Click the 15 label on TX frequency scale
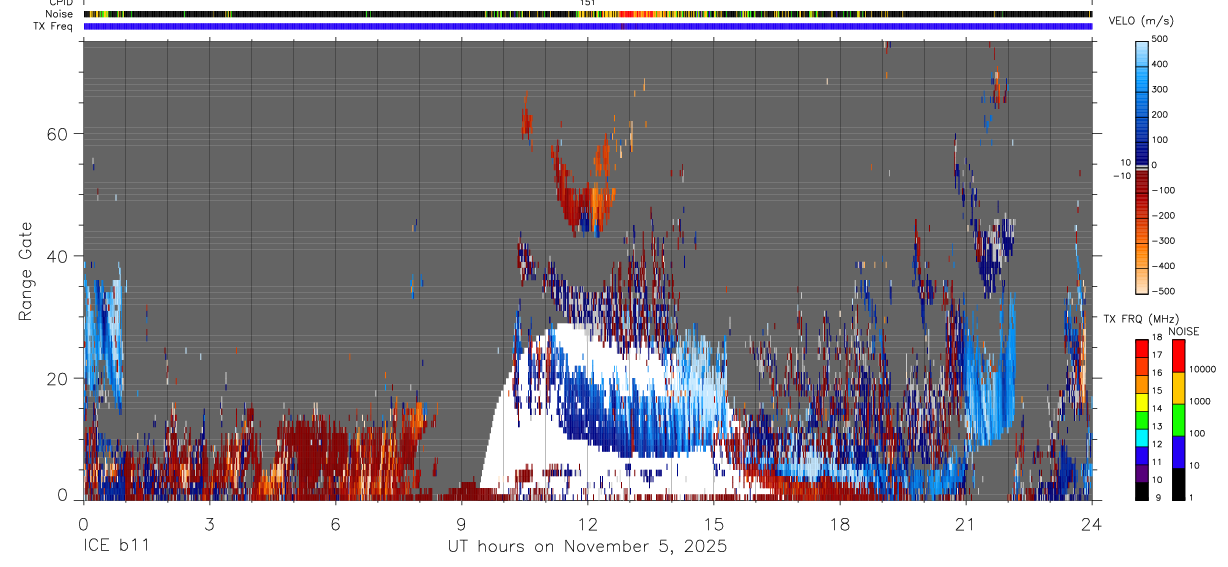The width and height of the screenshot is (1228, 567). (1157, 393)
